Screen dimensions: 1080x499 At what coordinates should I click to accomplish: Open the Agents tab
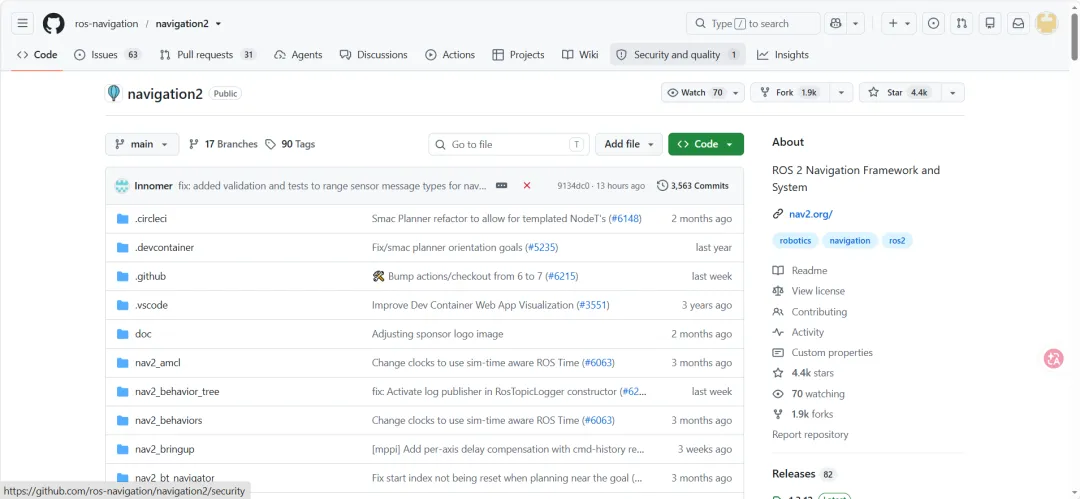298,54
